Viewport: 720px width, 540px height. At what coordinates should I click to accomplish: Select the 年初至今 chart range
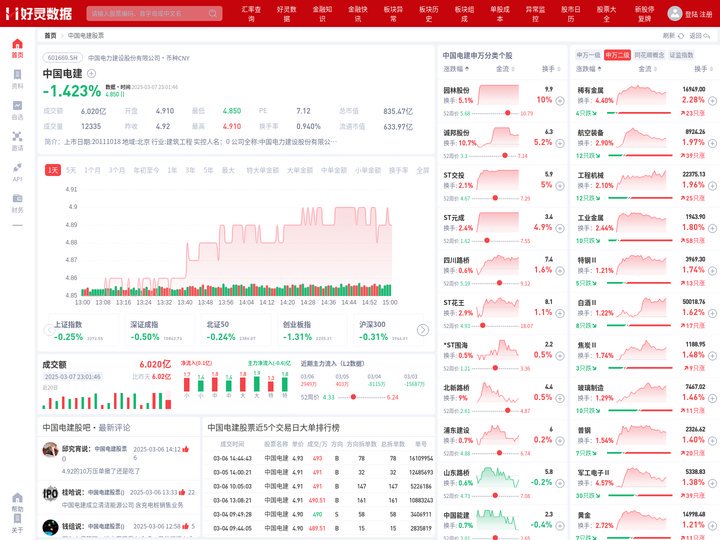coord(146,170)
